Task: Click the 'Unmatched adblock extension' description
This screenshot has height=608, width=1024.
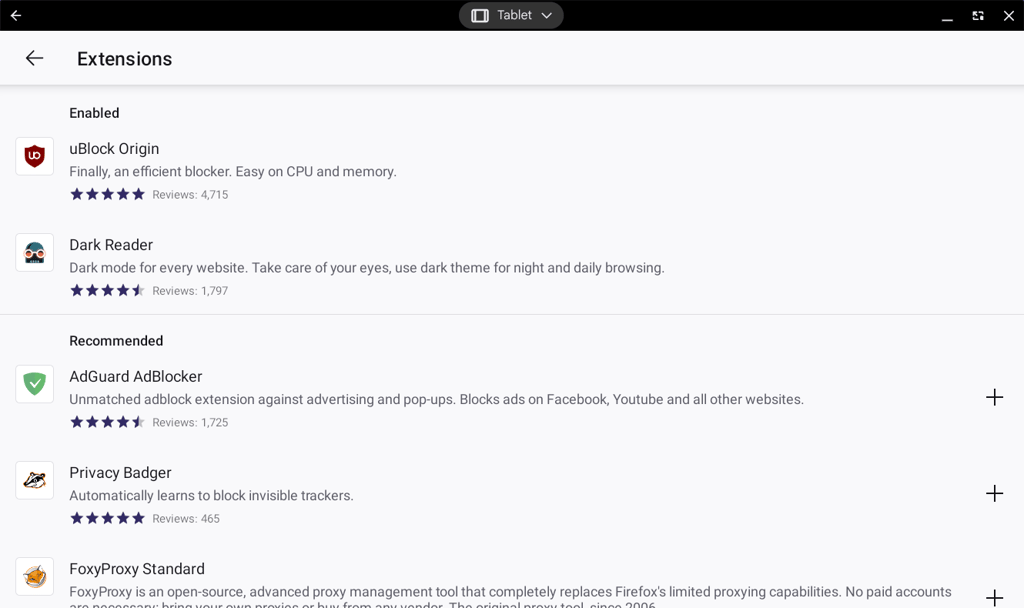Action: (x=436, y=400)
